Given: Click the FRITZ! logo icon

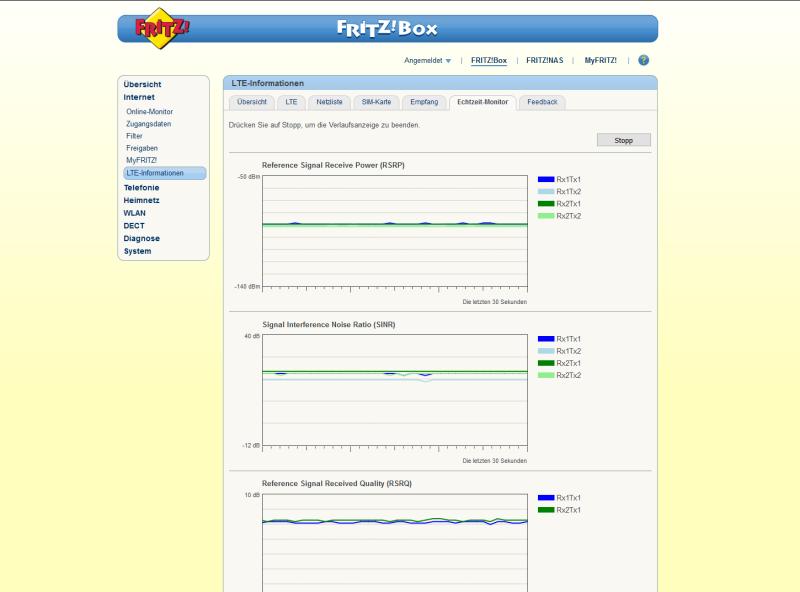Looking at the screenshot, I should (162, 28).
